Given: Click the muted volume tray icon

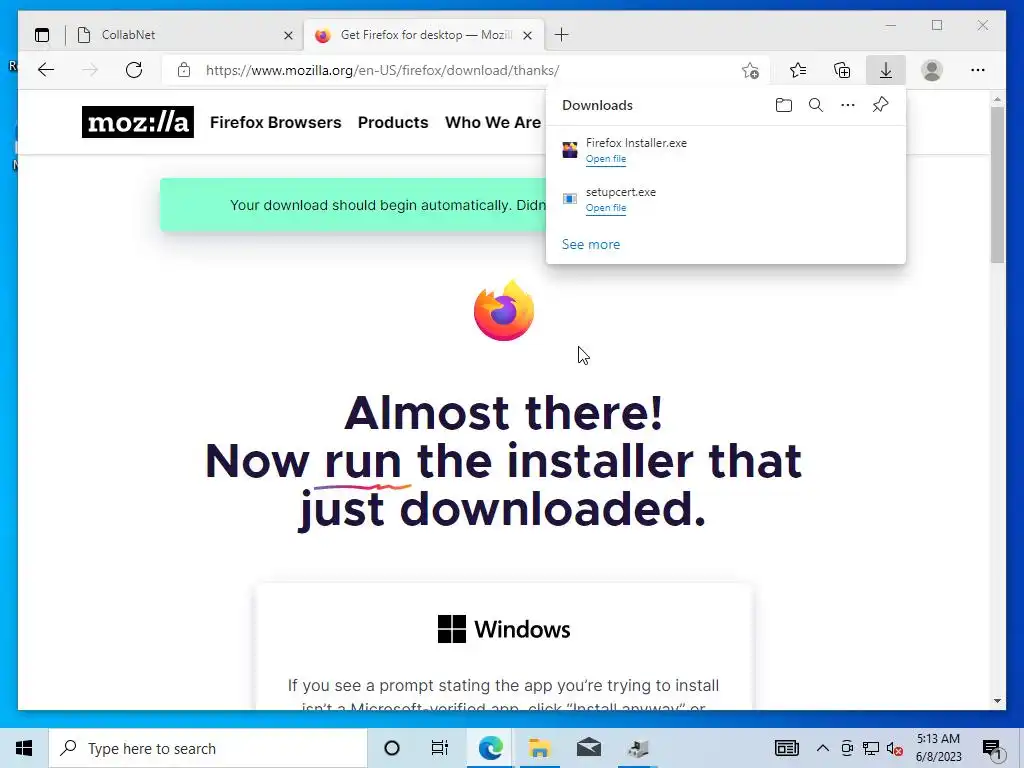Looking at the screenshot, I should (895, 748).
